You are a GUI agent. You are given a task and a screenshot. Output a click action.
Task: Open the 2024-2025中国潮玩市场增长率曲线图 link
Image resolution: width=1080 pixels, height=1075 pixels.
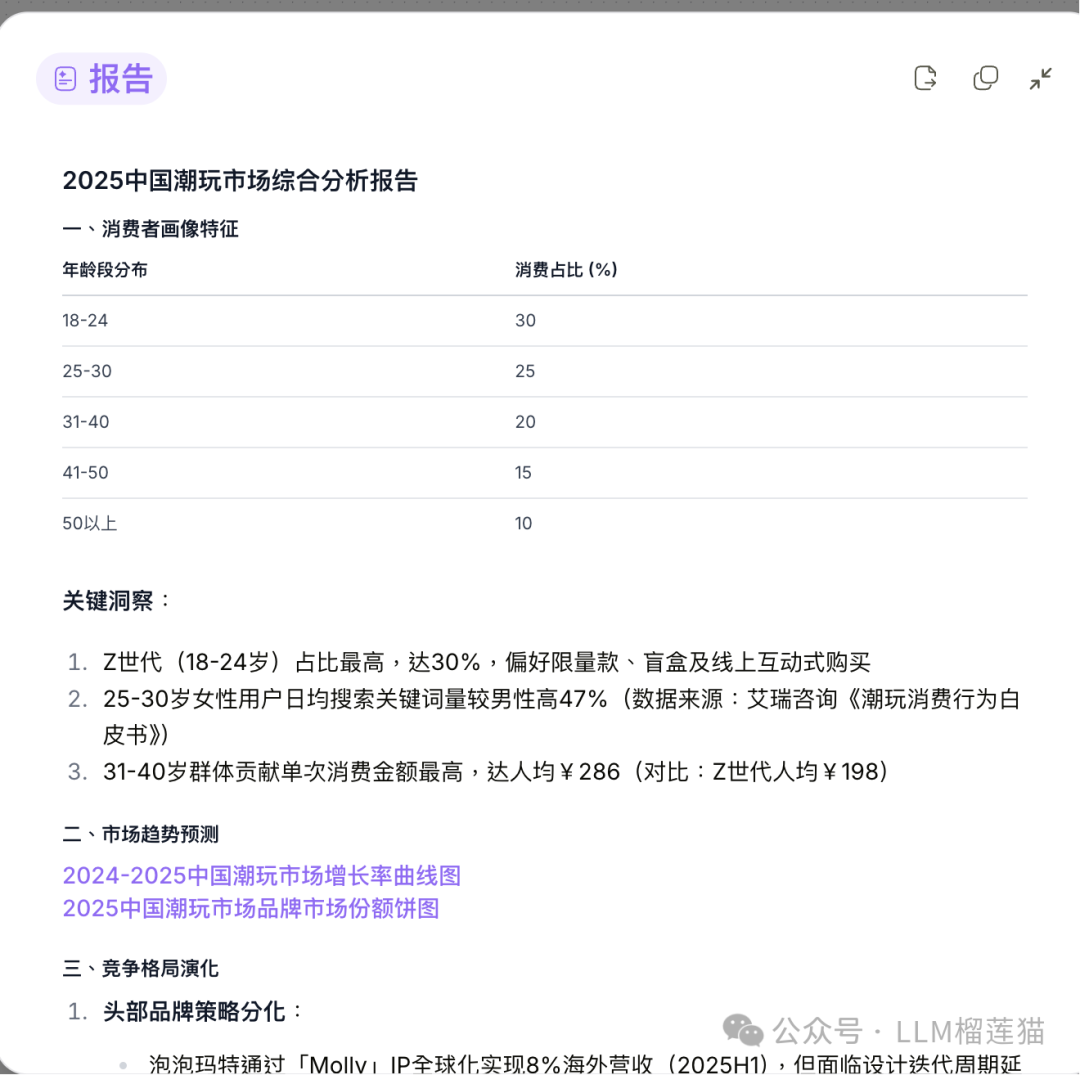263,875
